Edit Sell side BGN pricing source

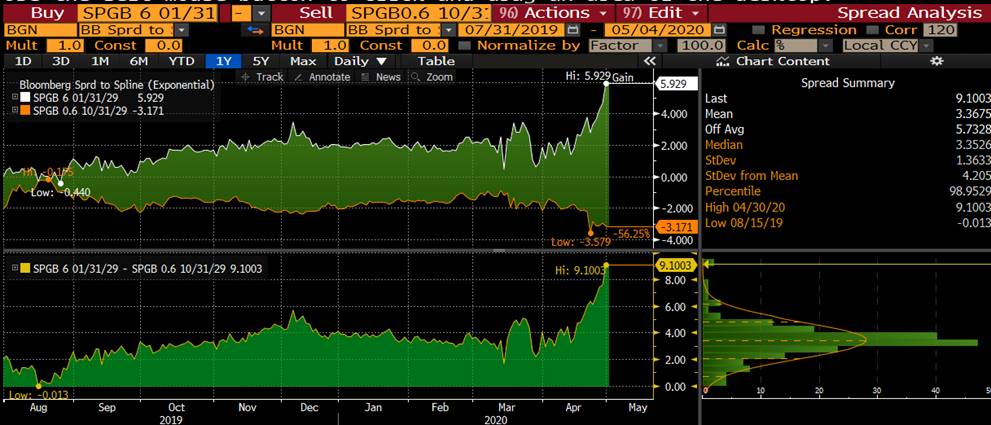tap(307, 30)
